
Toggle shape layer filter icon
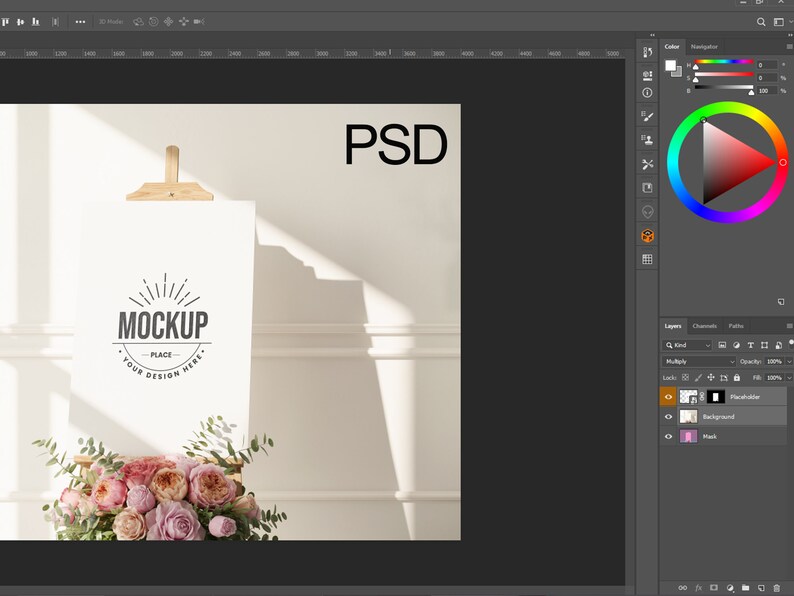pyautogui.click(x=765, y=345)
